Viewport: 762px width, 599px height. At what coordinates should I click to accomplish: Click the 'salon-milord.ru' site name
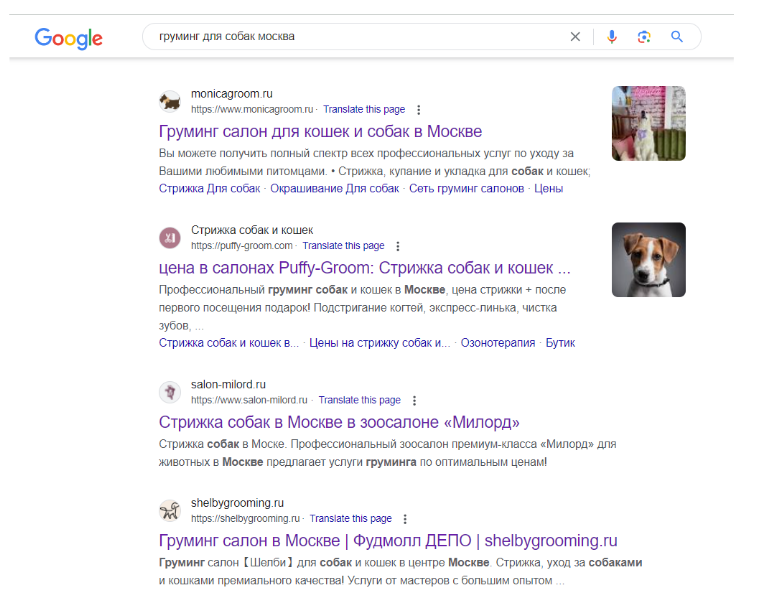[x=228, y=384]
